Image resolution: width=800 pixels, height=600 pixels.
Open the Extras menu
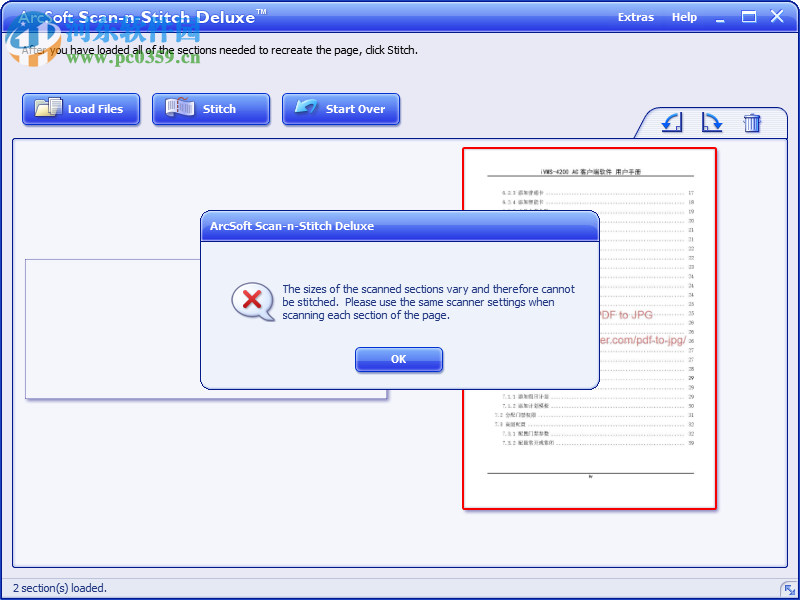(x=636, y=17)
